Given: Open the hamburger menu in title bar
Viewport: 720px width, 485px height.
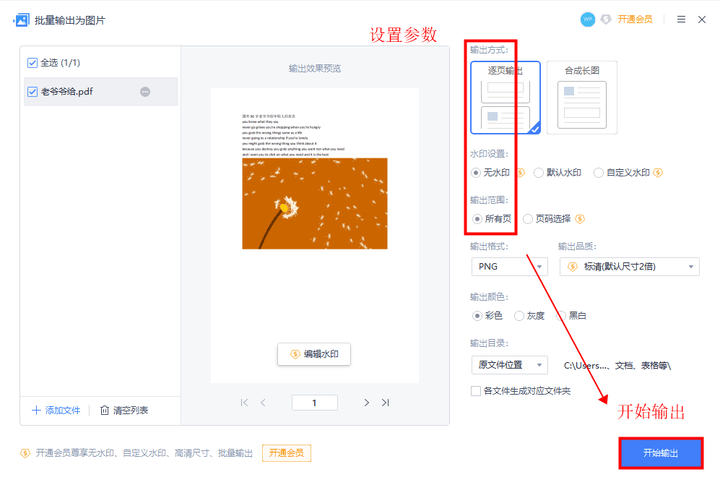Looking at the screenshot, I should 682,20.
